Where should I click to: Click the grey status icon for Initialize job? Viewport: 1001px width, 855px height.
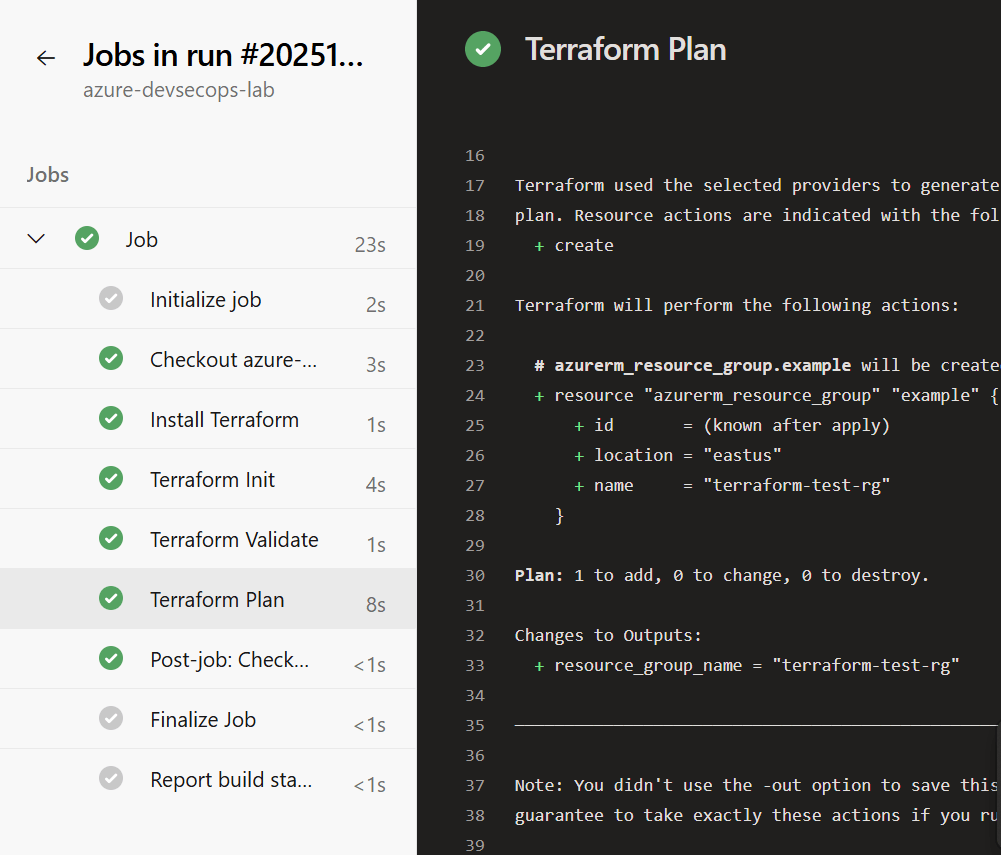click(x=111, y=299)
